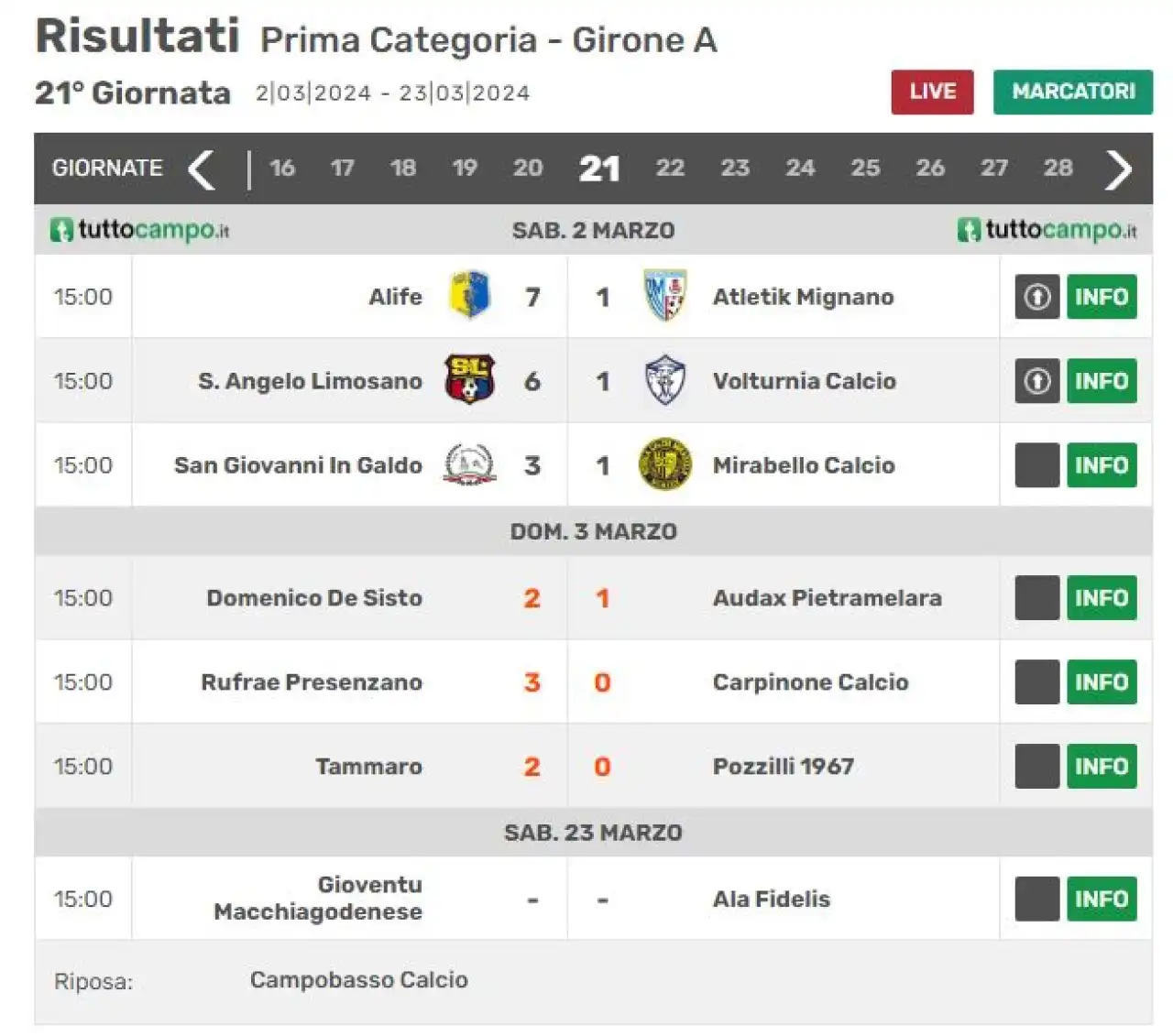Go to previous giornate with left chevron
Screen dimensions: 1173x1036
point(202,169)
